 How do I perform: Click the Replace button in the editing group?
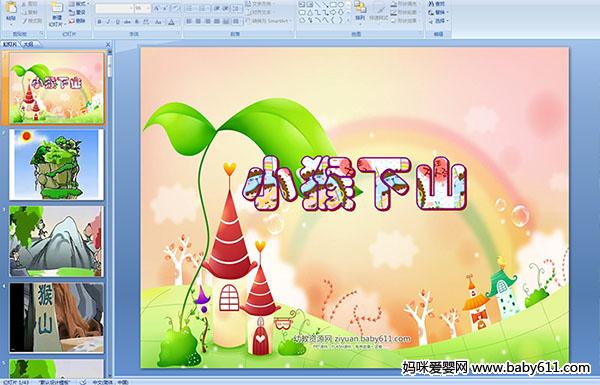pyautogui.click(x=437, y=12)
